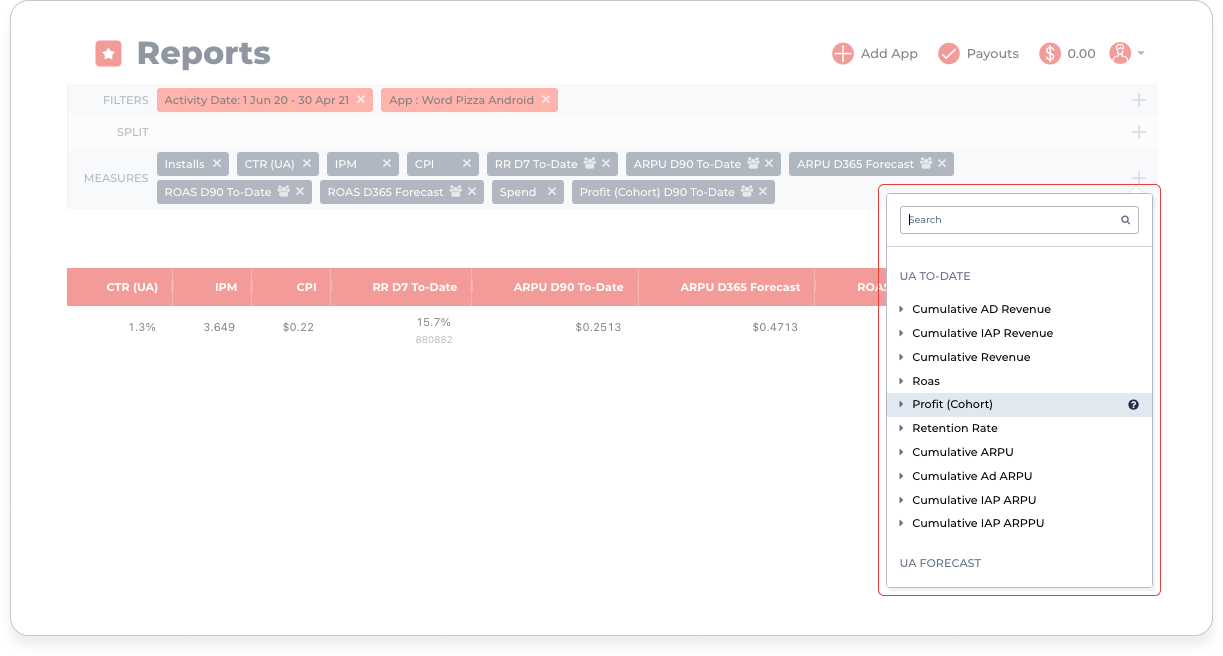Click the UA TO-DATE section heading

(935, 276)
